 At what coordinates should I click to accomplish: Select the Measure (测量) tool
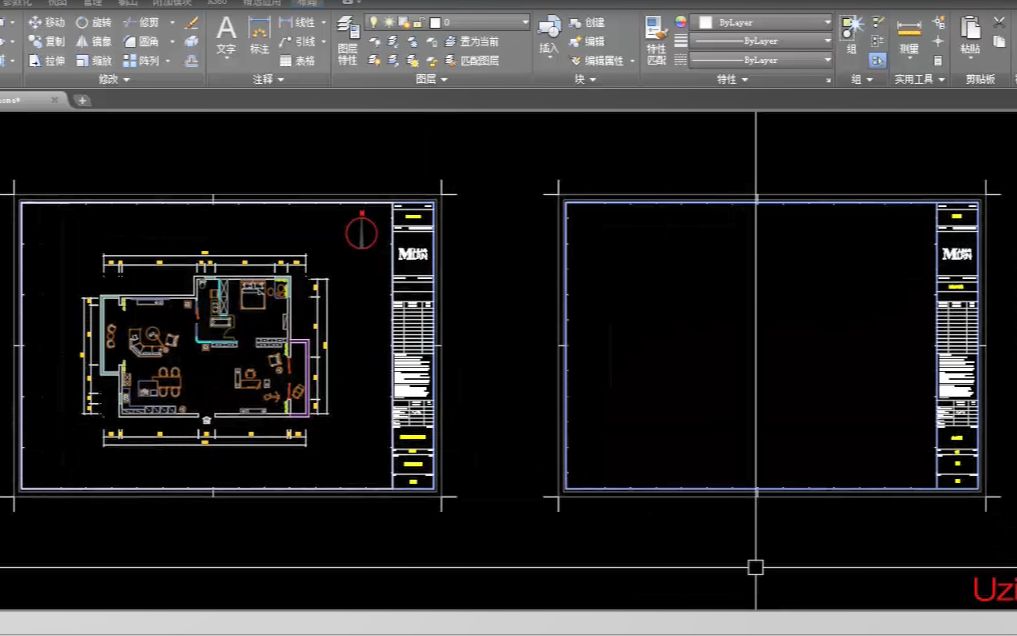908,30
